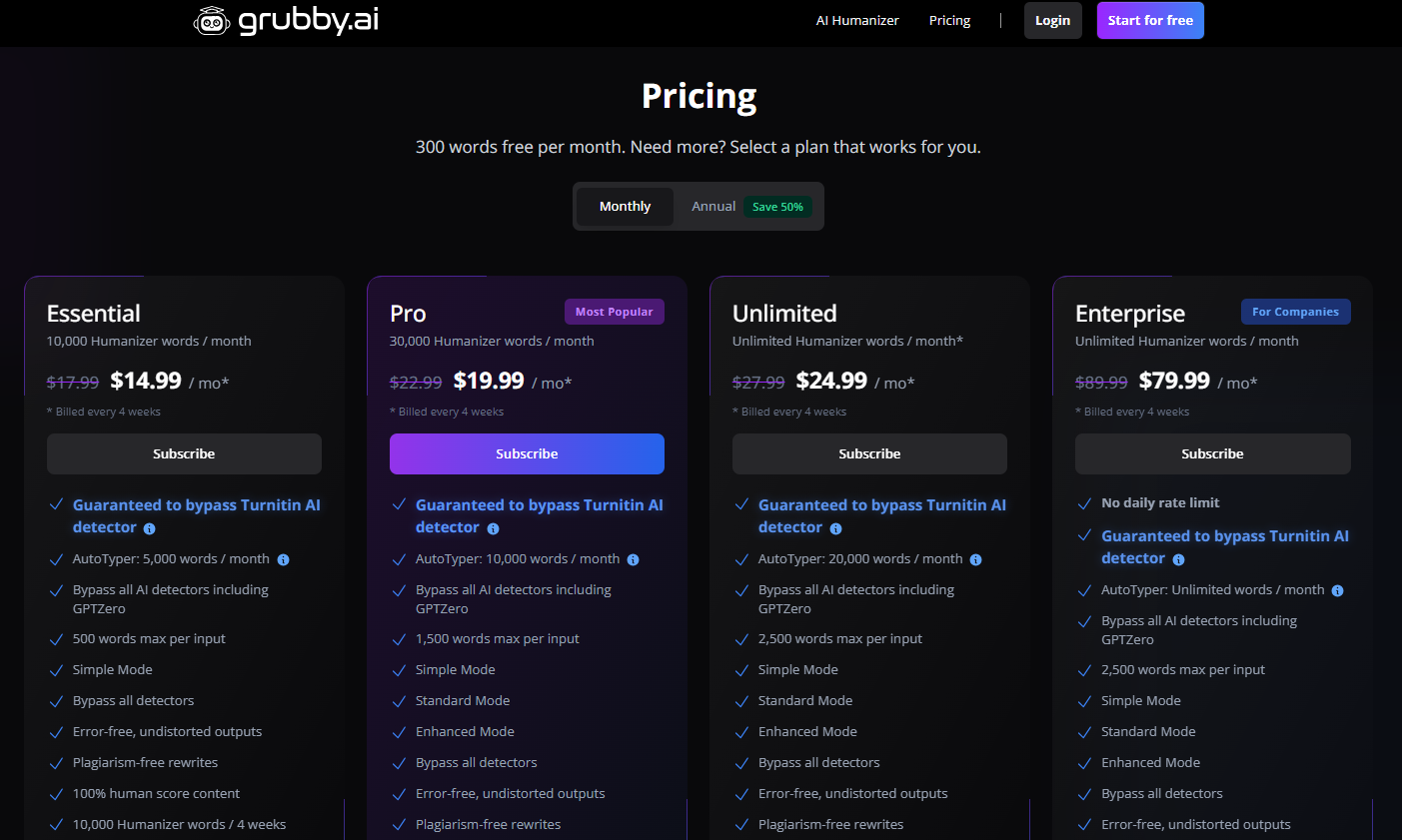Open info icon next to Pro Turnitin detector
Image resolution: width=1402 pixels, height=840 pixels.
(493, 528)
